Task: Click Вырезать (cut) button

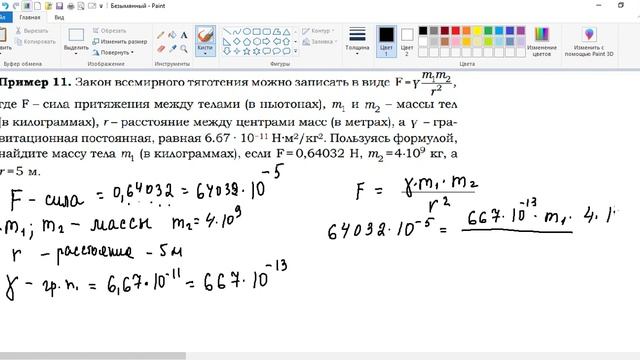Action: 32,31
